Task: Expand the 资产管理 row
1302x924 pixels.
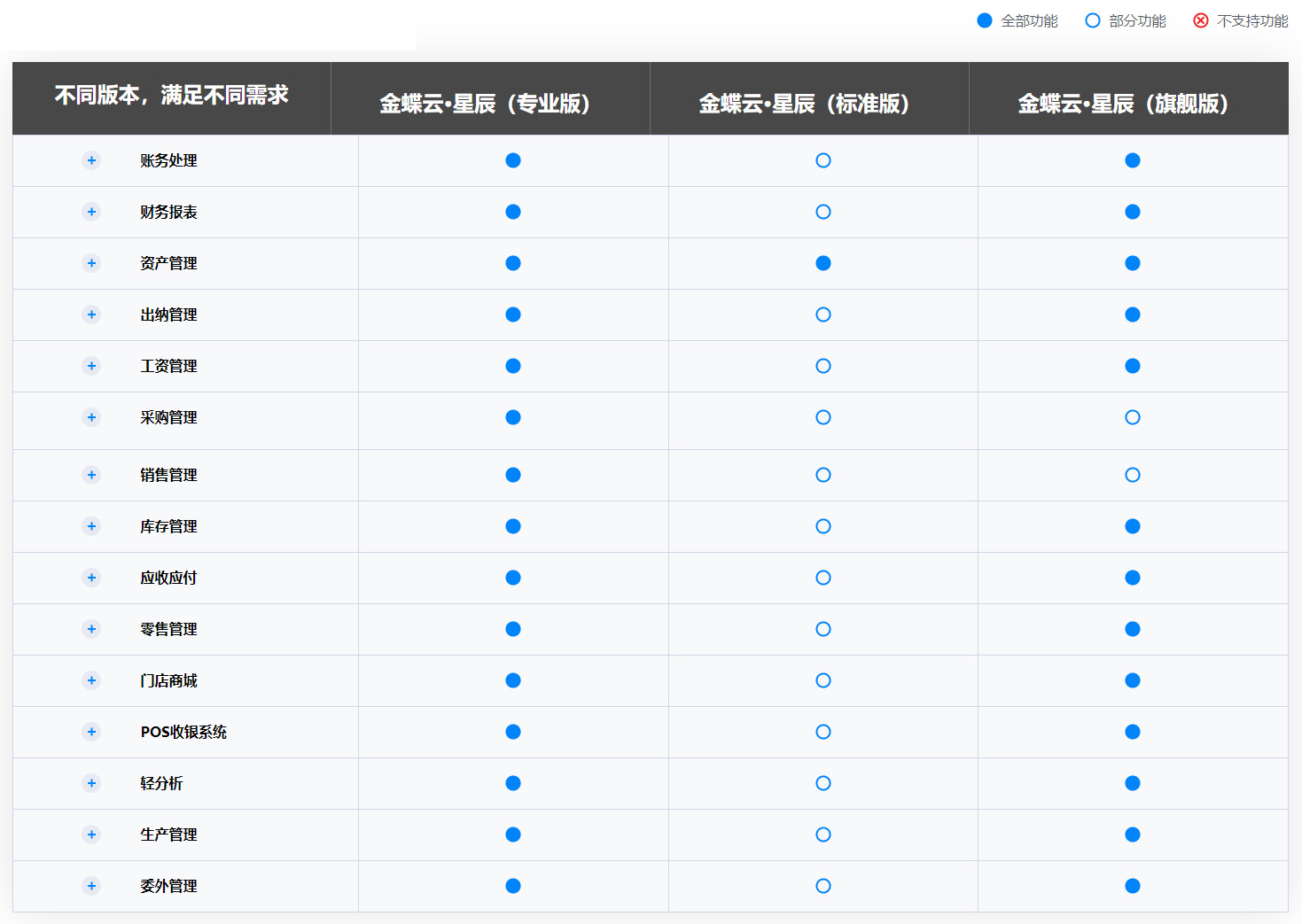Action: click(91, 263)
